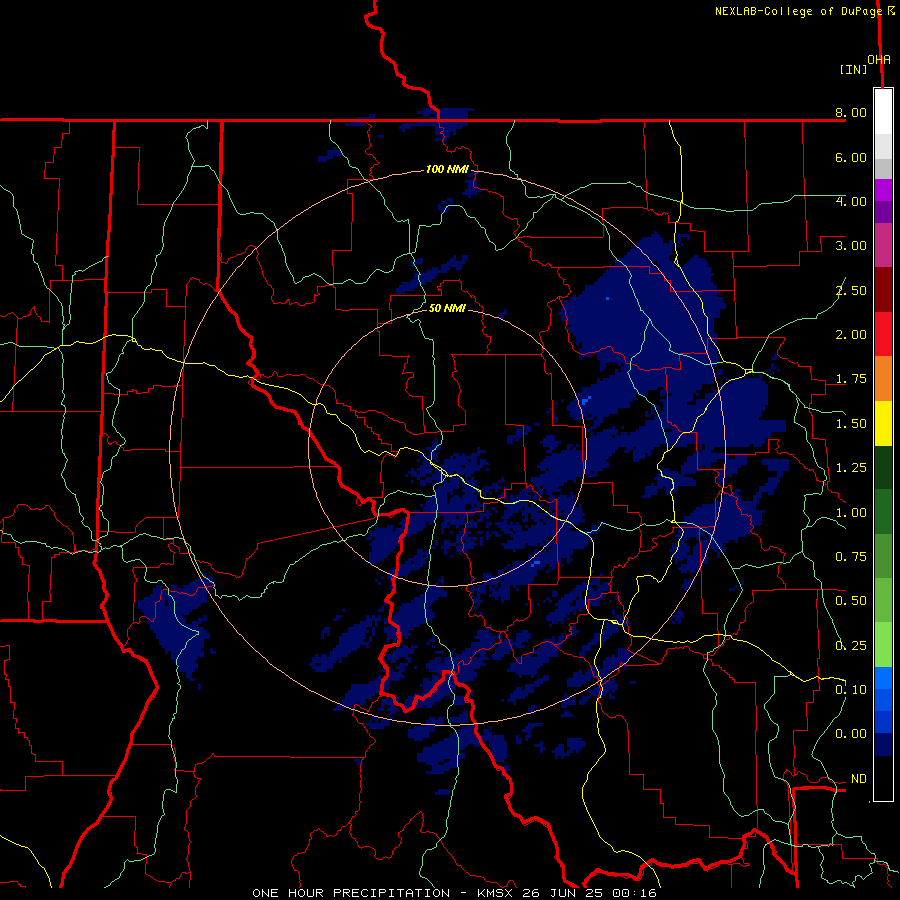Click the 2.00 scale value
This screenshot has width=900, height=900.
point(851,335)
